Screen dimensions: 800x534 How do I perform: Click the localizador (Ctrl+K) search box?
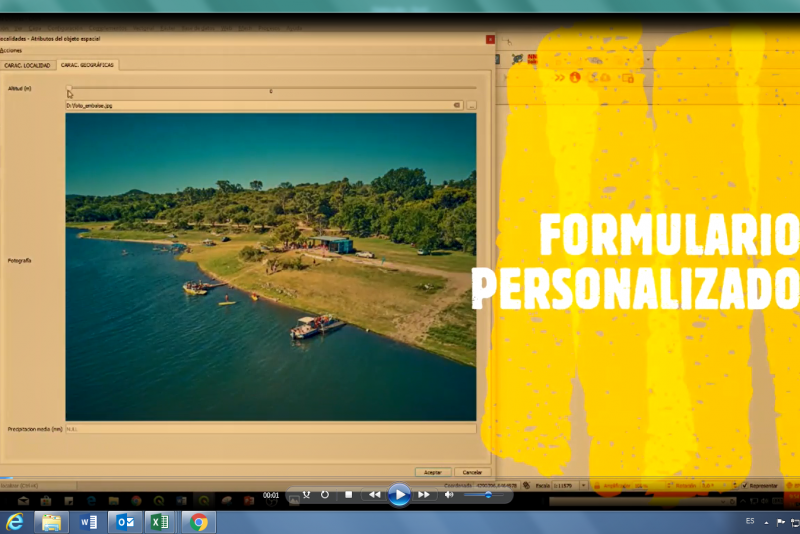pos(38,486)
